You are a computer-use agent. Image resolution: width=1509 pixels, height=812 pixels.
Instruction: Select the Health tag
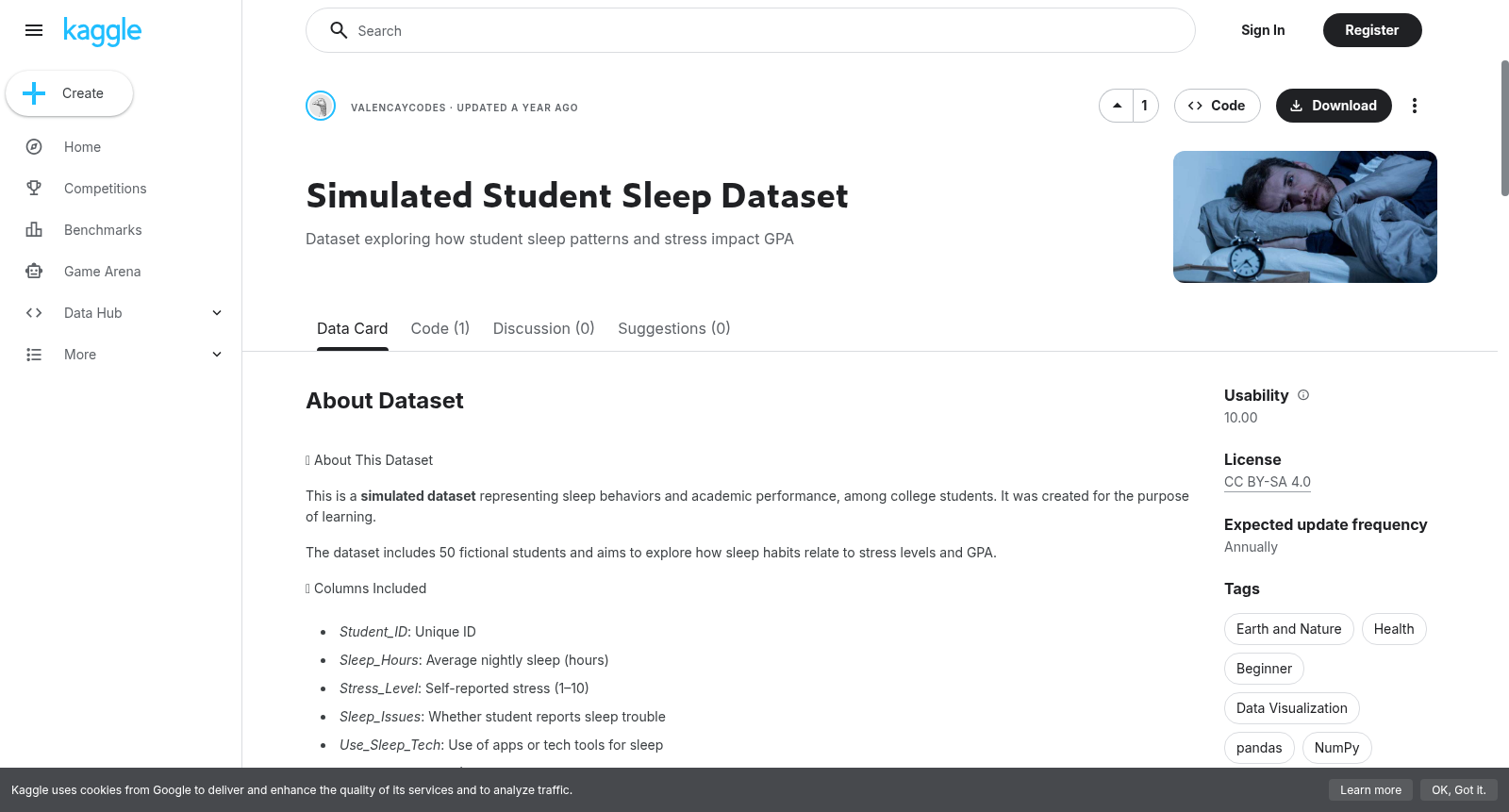coord(1394,629)
